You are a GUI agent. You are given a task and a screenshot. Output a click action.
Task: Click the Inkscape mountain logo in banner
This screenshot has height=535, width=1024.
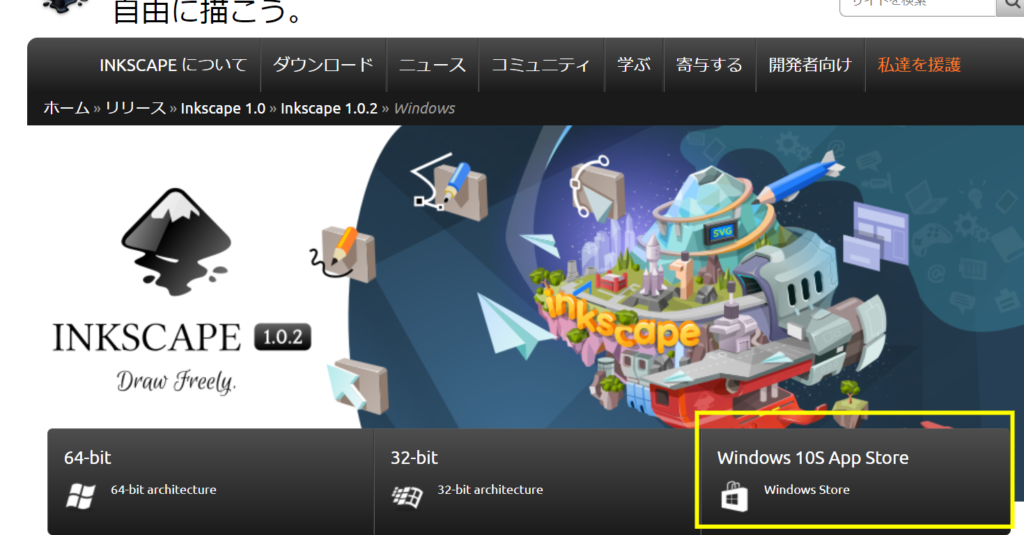click(176, 242)
